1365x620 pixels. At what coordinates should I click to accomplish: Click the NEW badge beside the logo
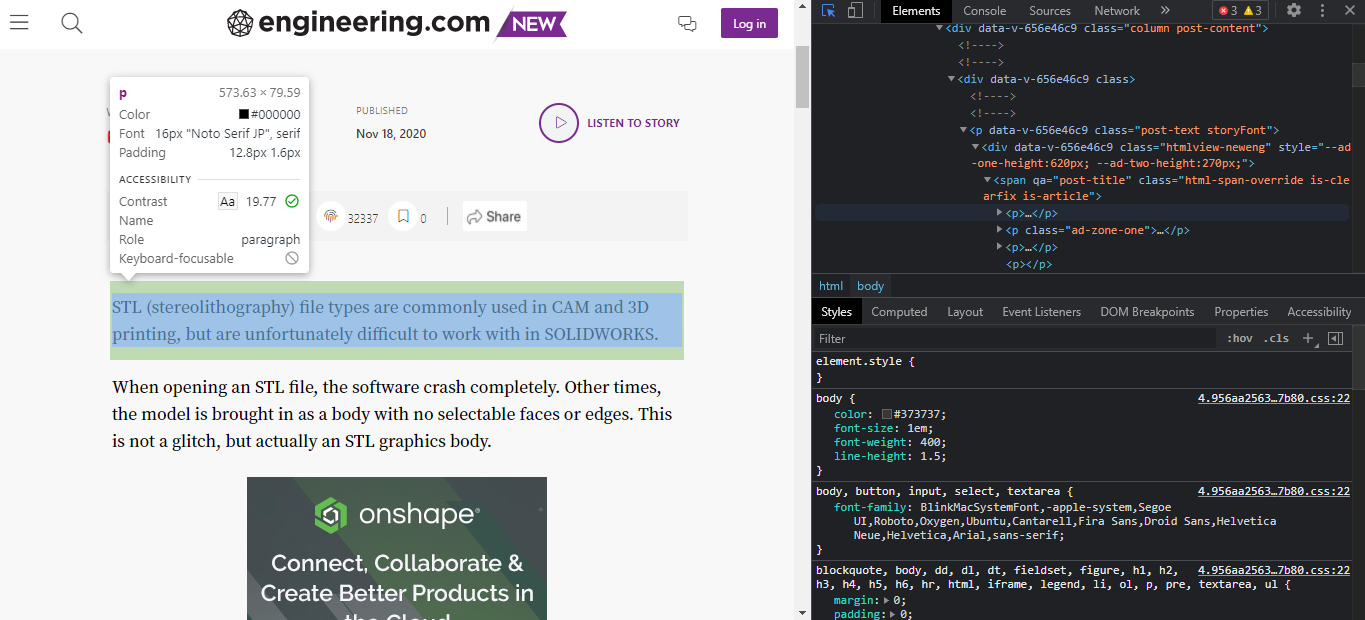[x=532, y=24]
